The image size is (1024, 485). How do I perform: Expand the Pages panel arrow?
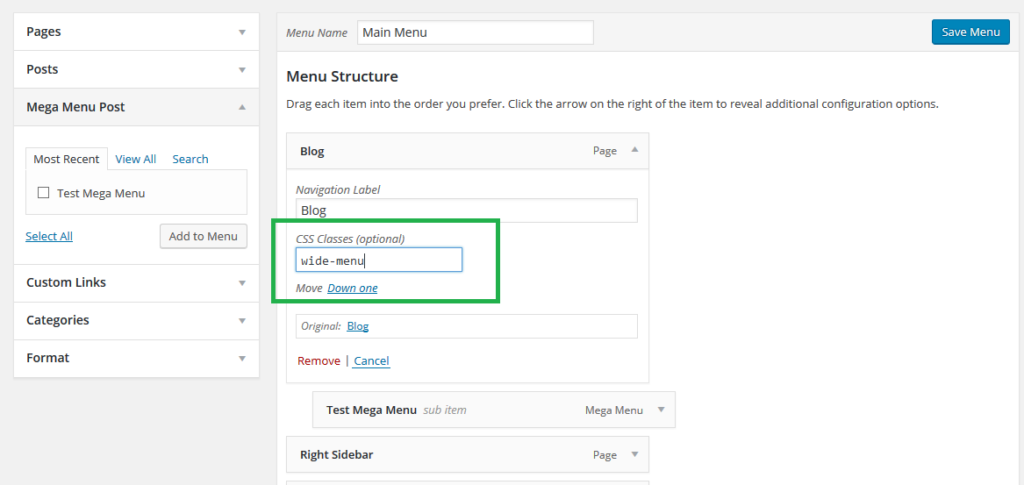click(x=241, y=32)
